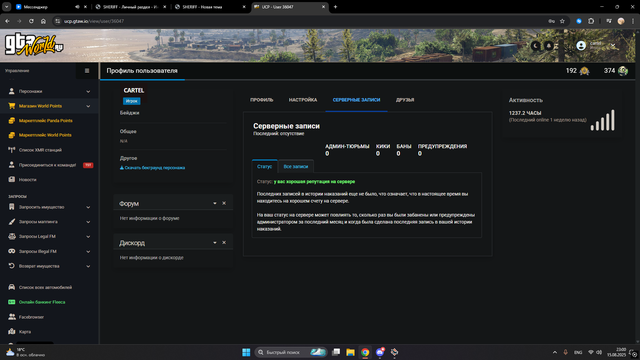
Task: Open notifications bell icon in header
Action: pos(549,46)
